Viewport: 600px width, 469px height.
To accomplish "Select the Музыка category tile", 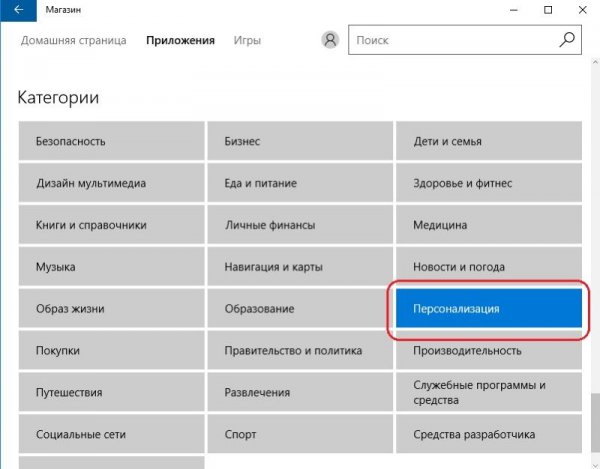I will pos(111,267).
